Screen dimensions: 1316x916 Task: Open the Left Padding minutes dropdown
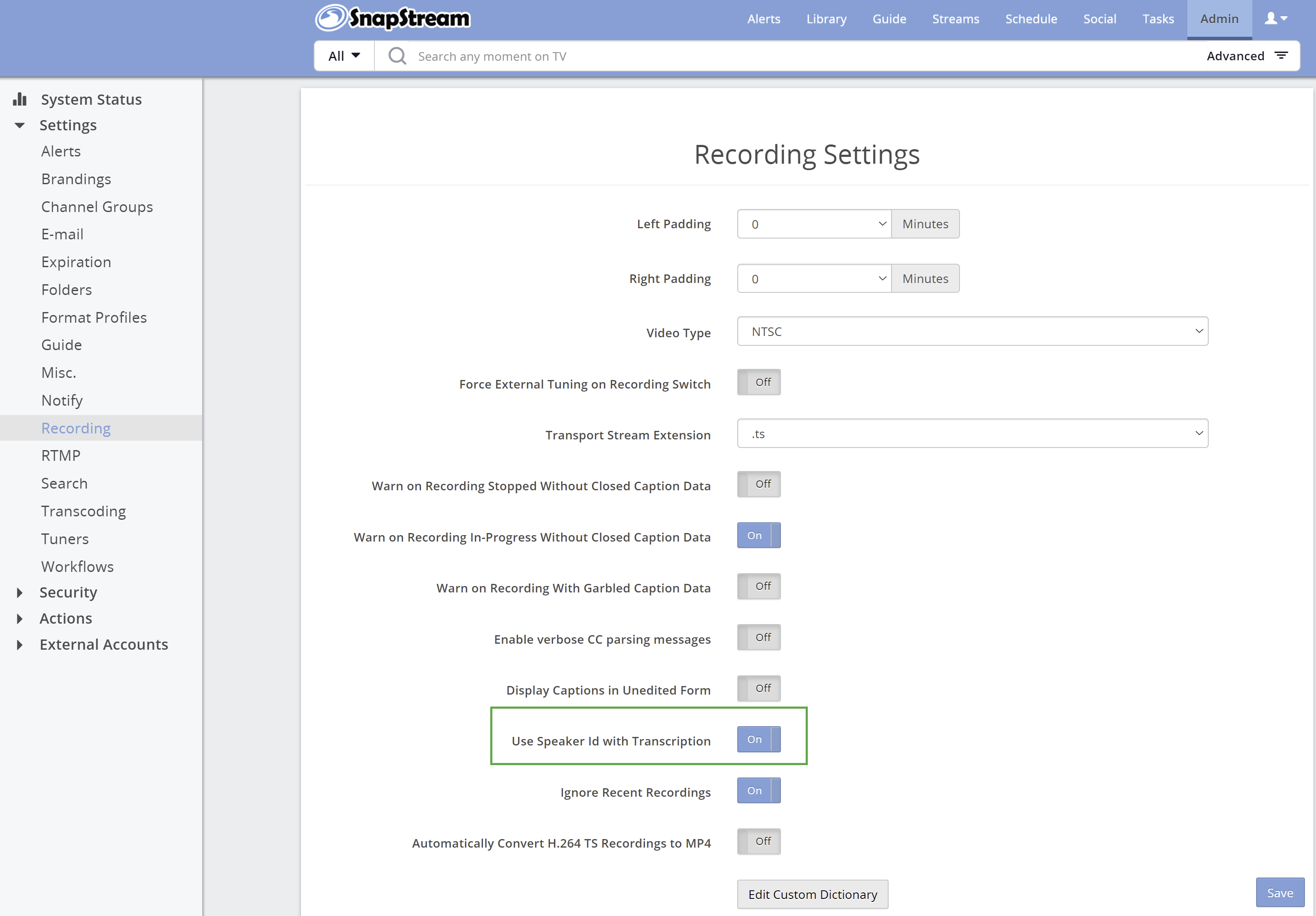coord(814,224)
